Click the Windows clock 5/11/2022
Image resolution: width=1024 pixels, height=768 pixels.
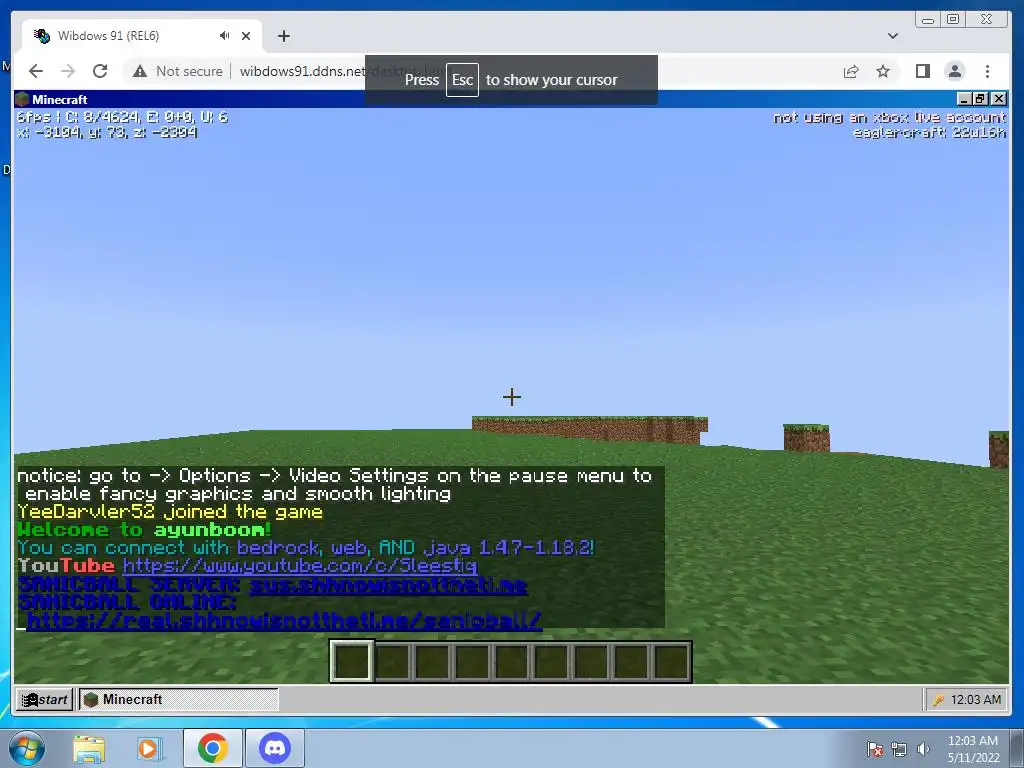point(974,749)
